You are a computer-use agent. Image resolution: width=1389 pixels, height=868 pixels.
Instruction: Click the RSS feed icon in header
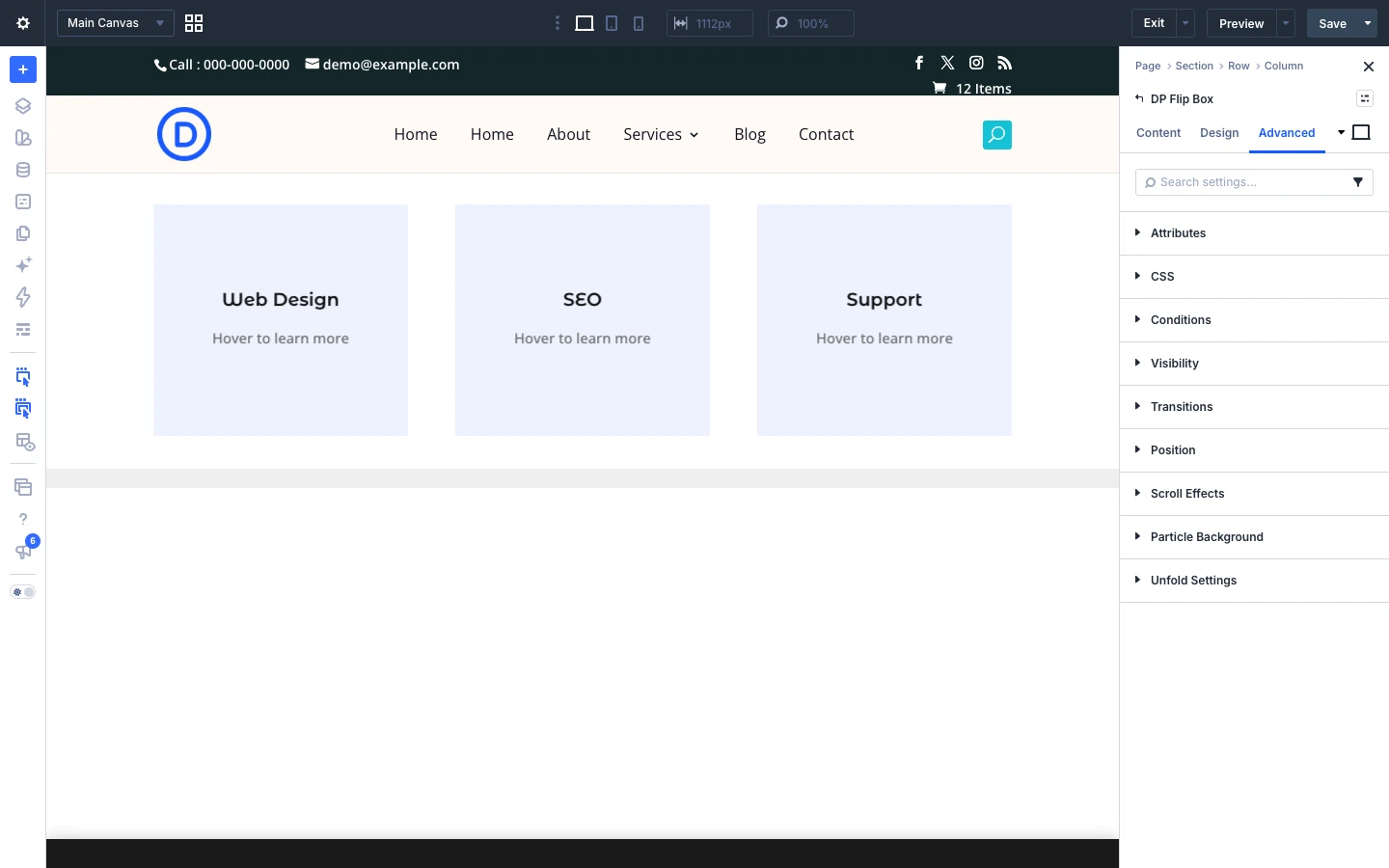click(1004, 63)
